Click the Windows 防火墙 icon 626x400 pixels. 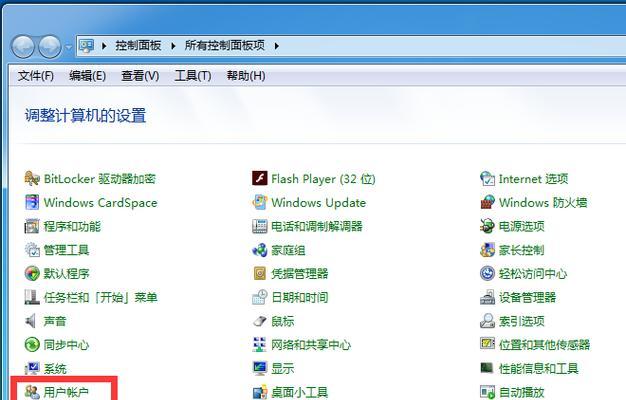coord(487,202)
